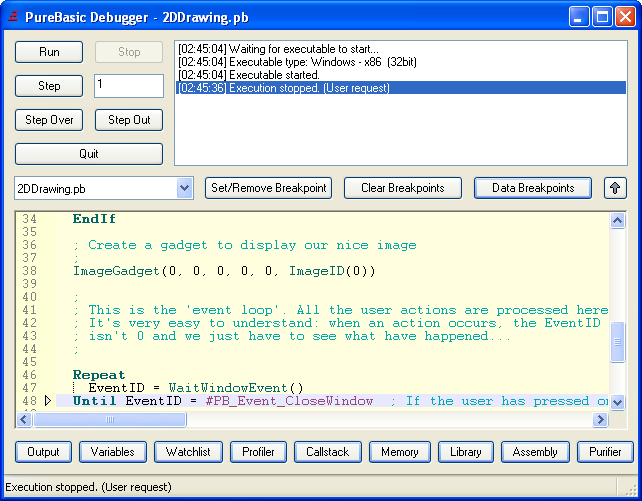This screenshot has height=501, width=642.
Task: Click 'ImageGadget' on line 38
Action: point(116,271)
